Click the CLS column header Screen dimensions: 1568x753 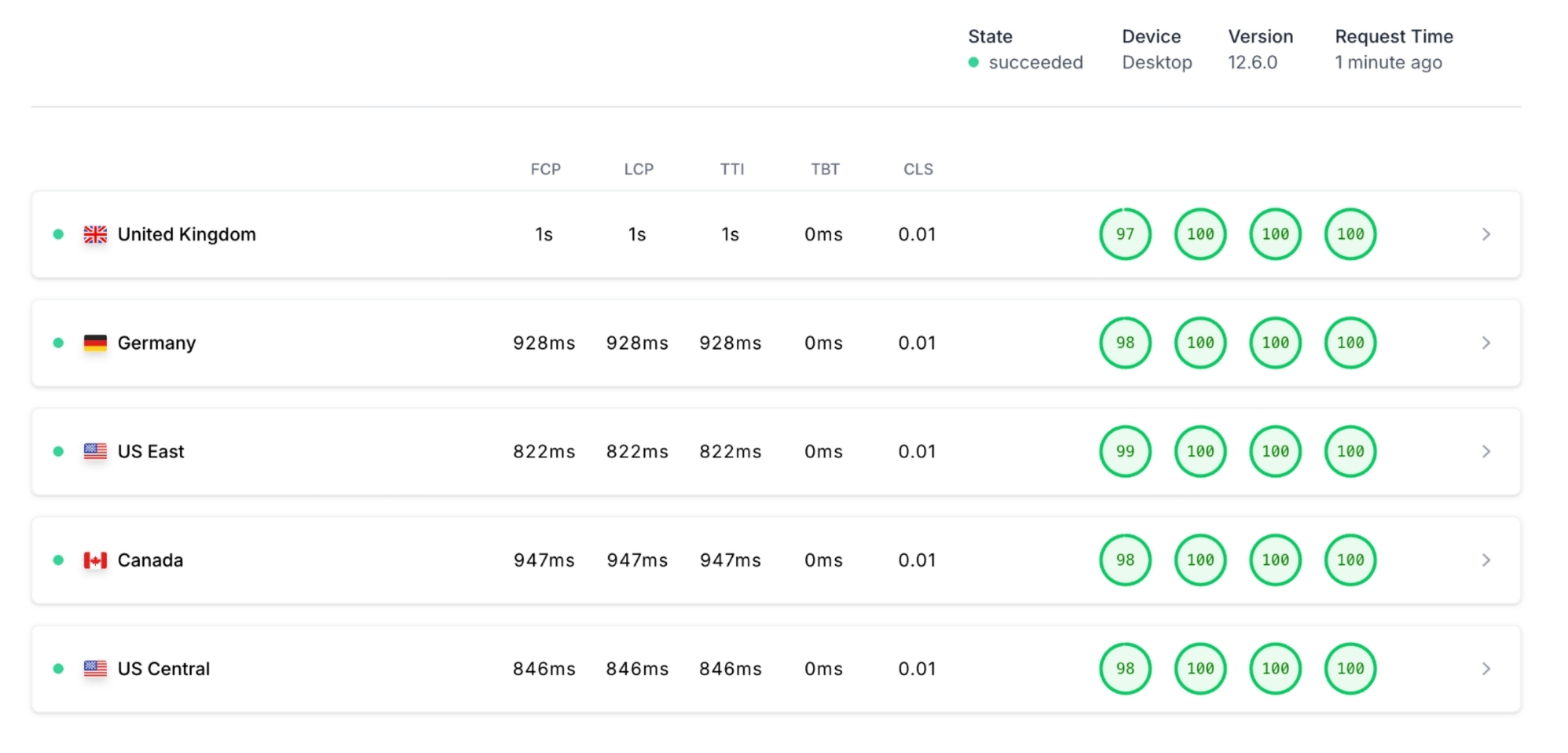tap(918, 169)
